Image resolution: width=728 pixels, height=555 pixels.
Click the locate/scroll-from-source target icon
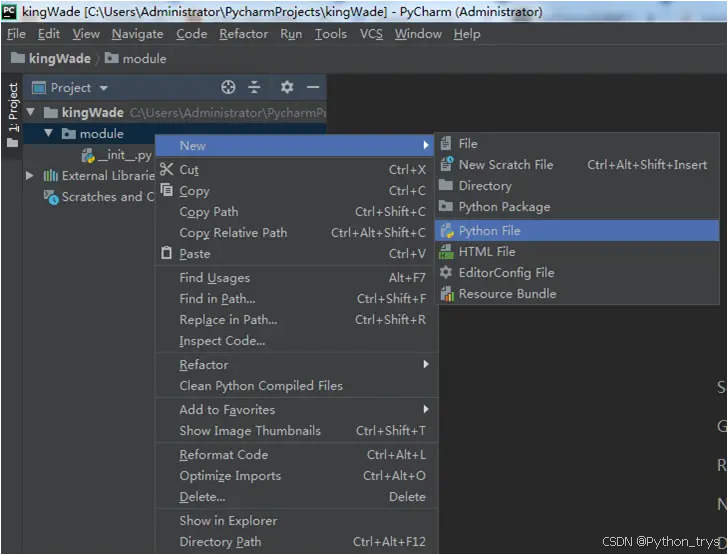(x=228, y=87)
